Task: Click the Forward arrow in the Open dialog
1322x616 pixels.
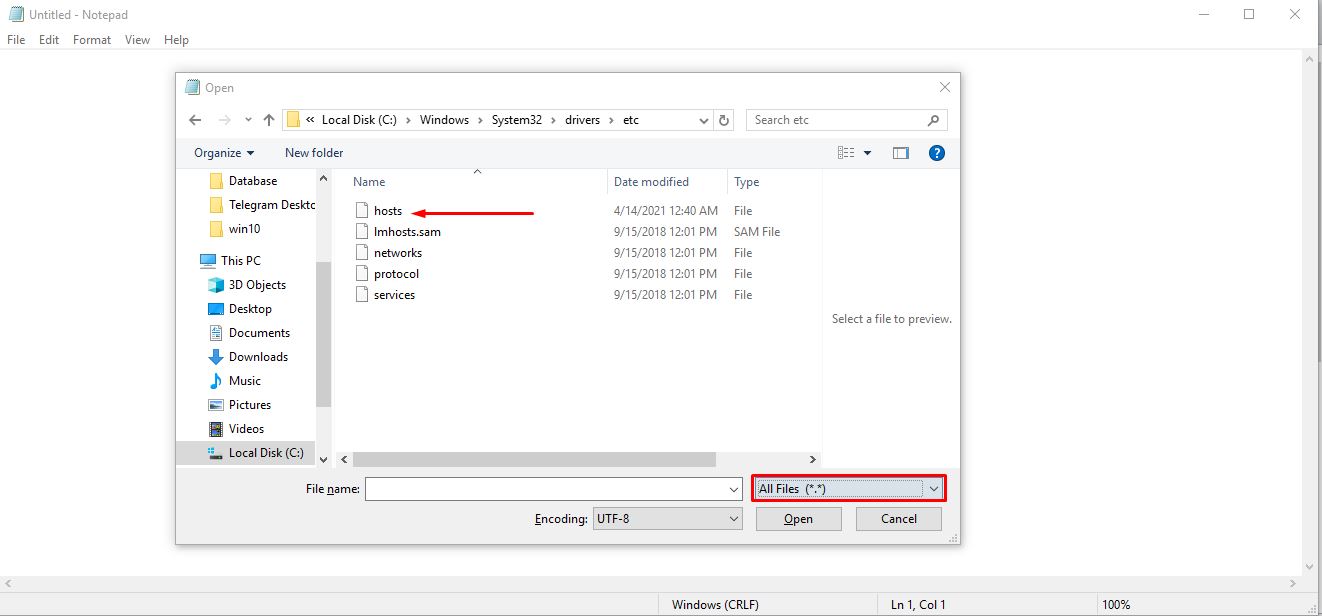Action: coord(225,120)
